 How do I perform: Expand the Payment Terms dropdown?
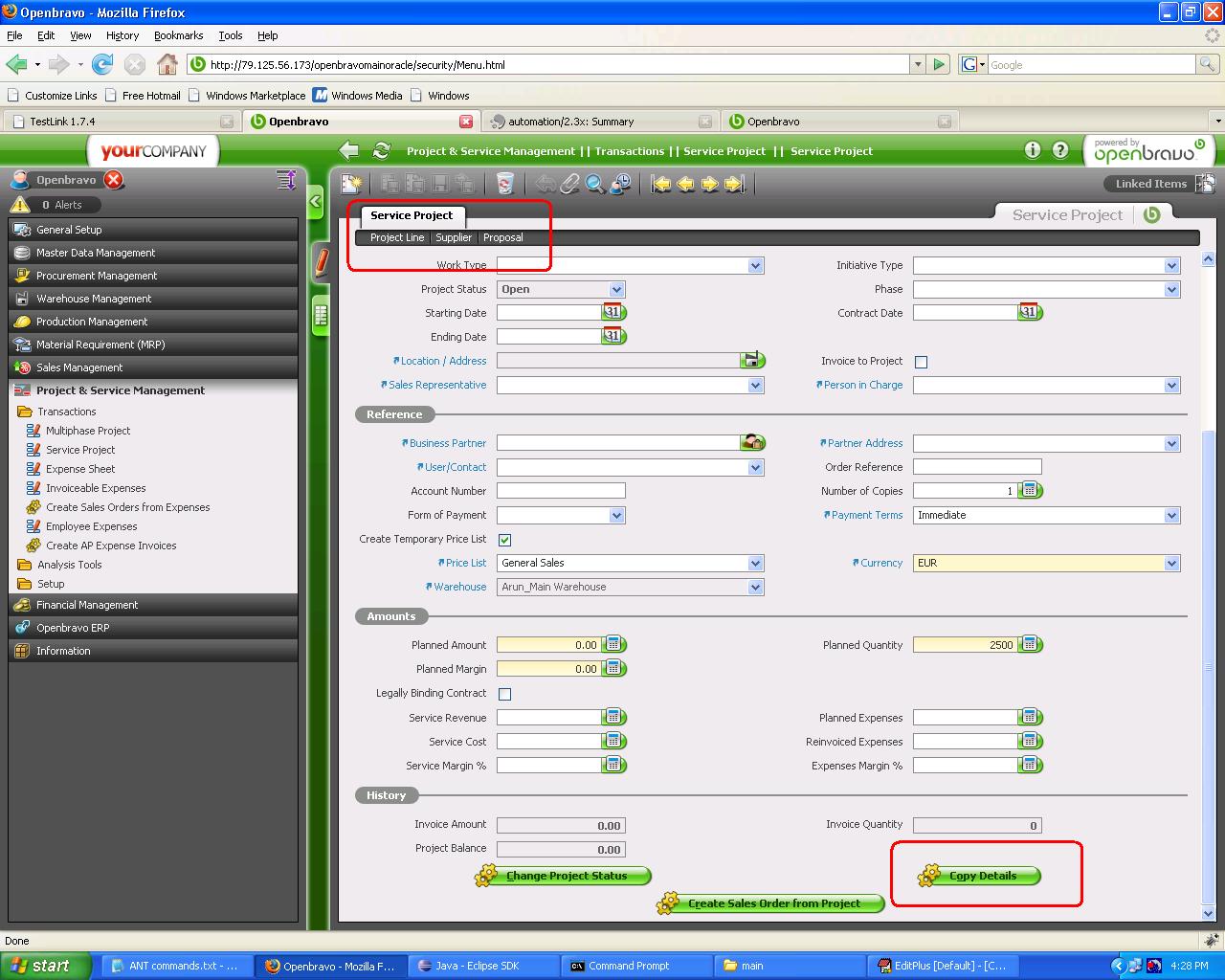[1171, 515]
